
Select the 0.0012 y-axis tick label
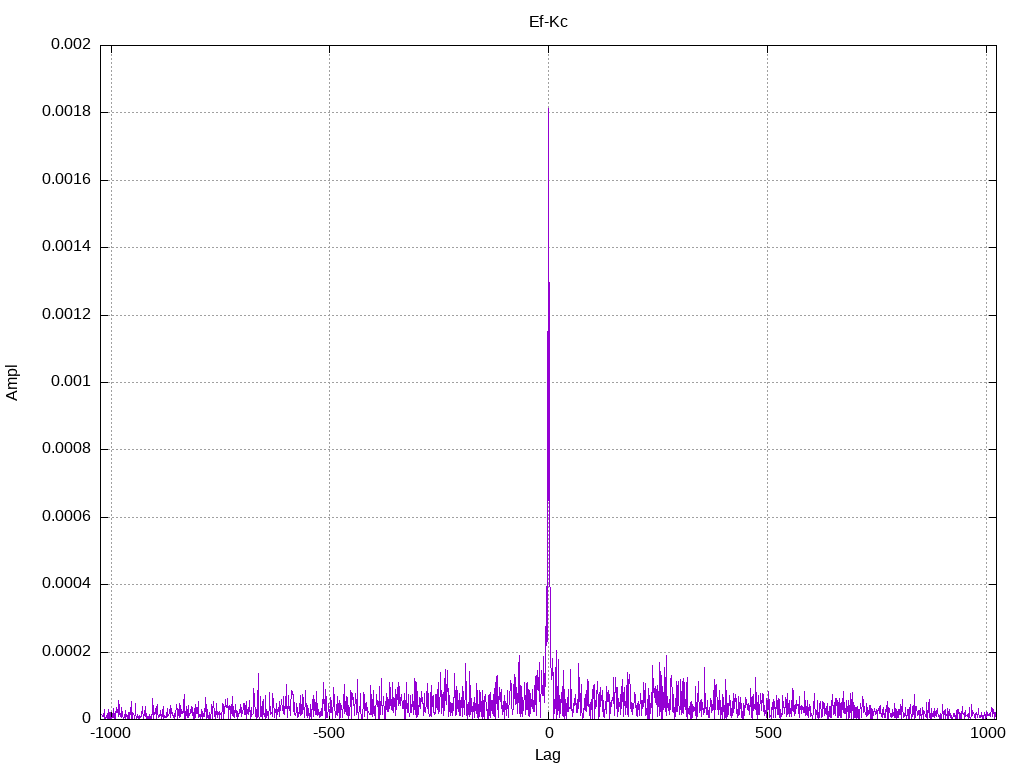(66, 315)
